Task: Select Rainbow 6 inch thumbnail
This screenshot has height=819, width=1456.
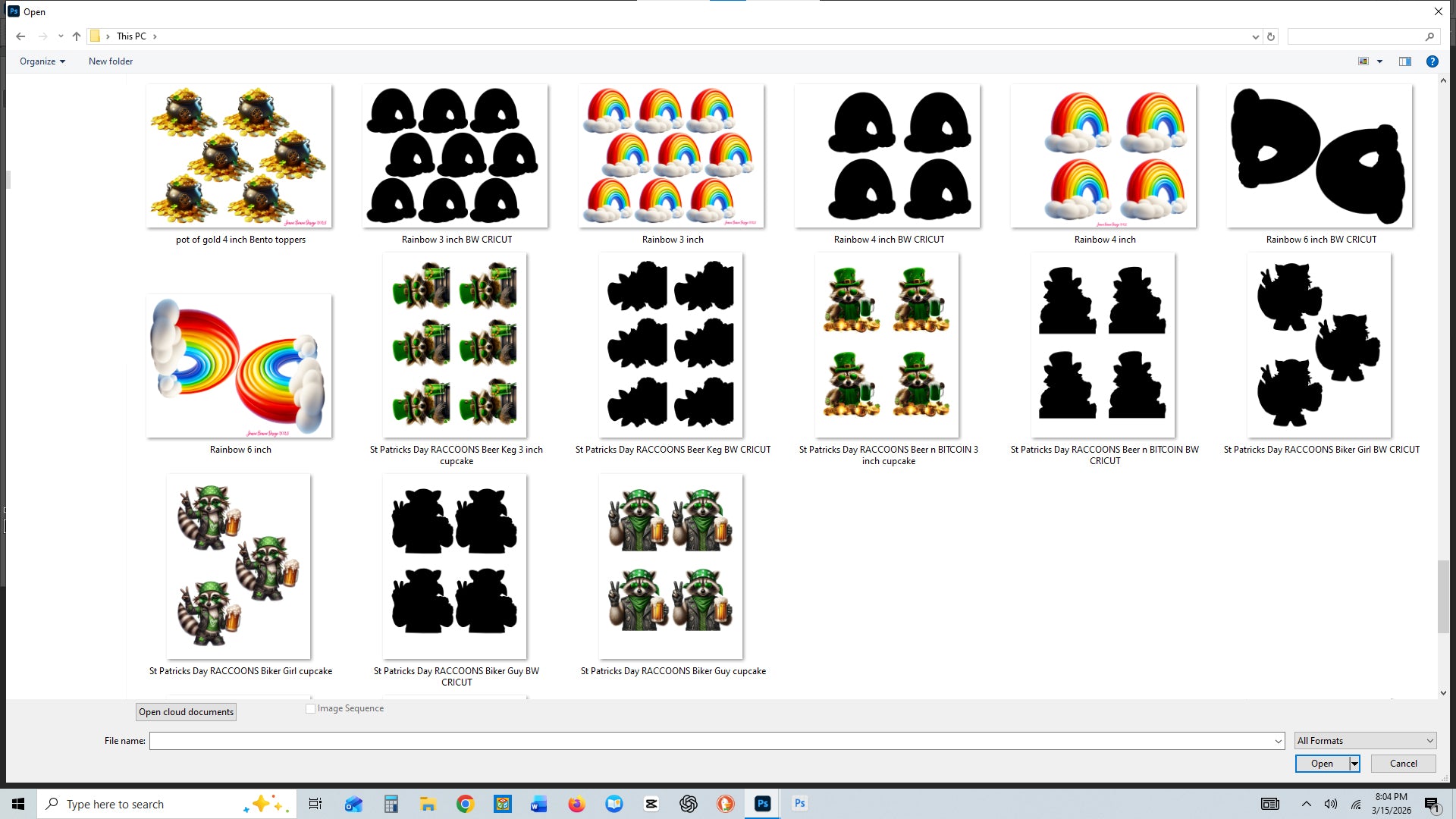Action: tap(239, 366)
